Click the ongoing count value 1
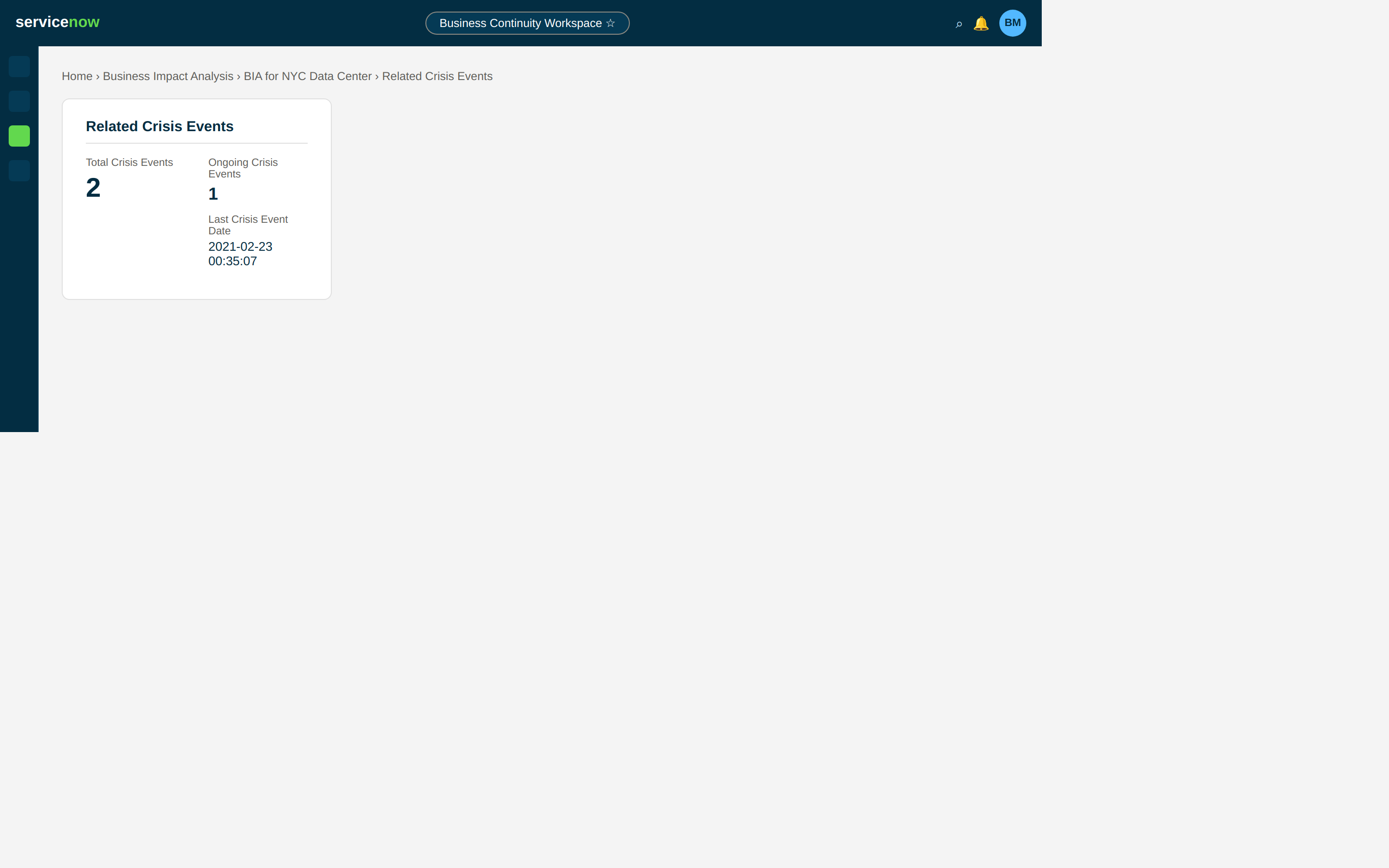Image resolution: width=1389 pixels, height=868 pixels. [x=213, y=194]
